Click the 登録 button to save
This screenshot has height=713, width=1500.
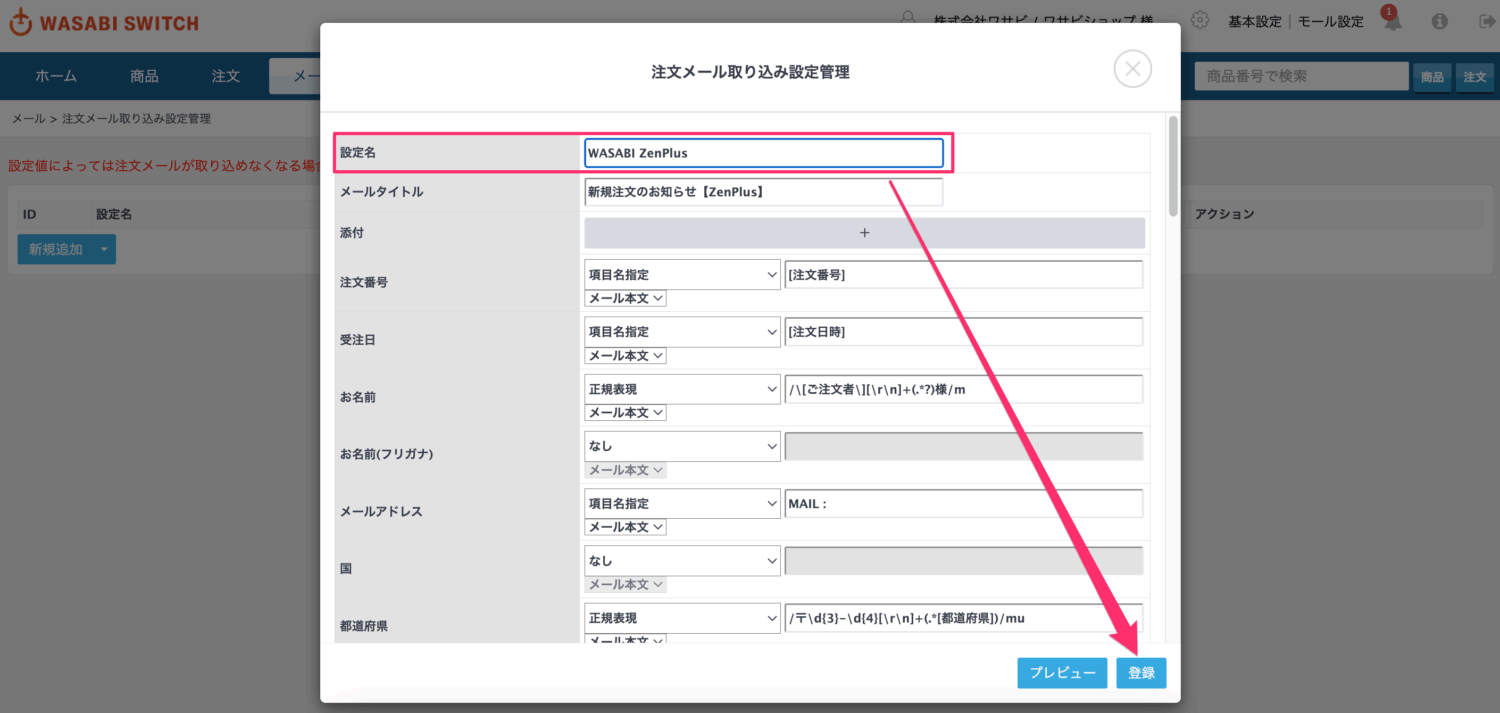[x=1141, y=673]
